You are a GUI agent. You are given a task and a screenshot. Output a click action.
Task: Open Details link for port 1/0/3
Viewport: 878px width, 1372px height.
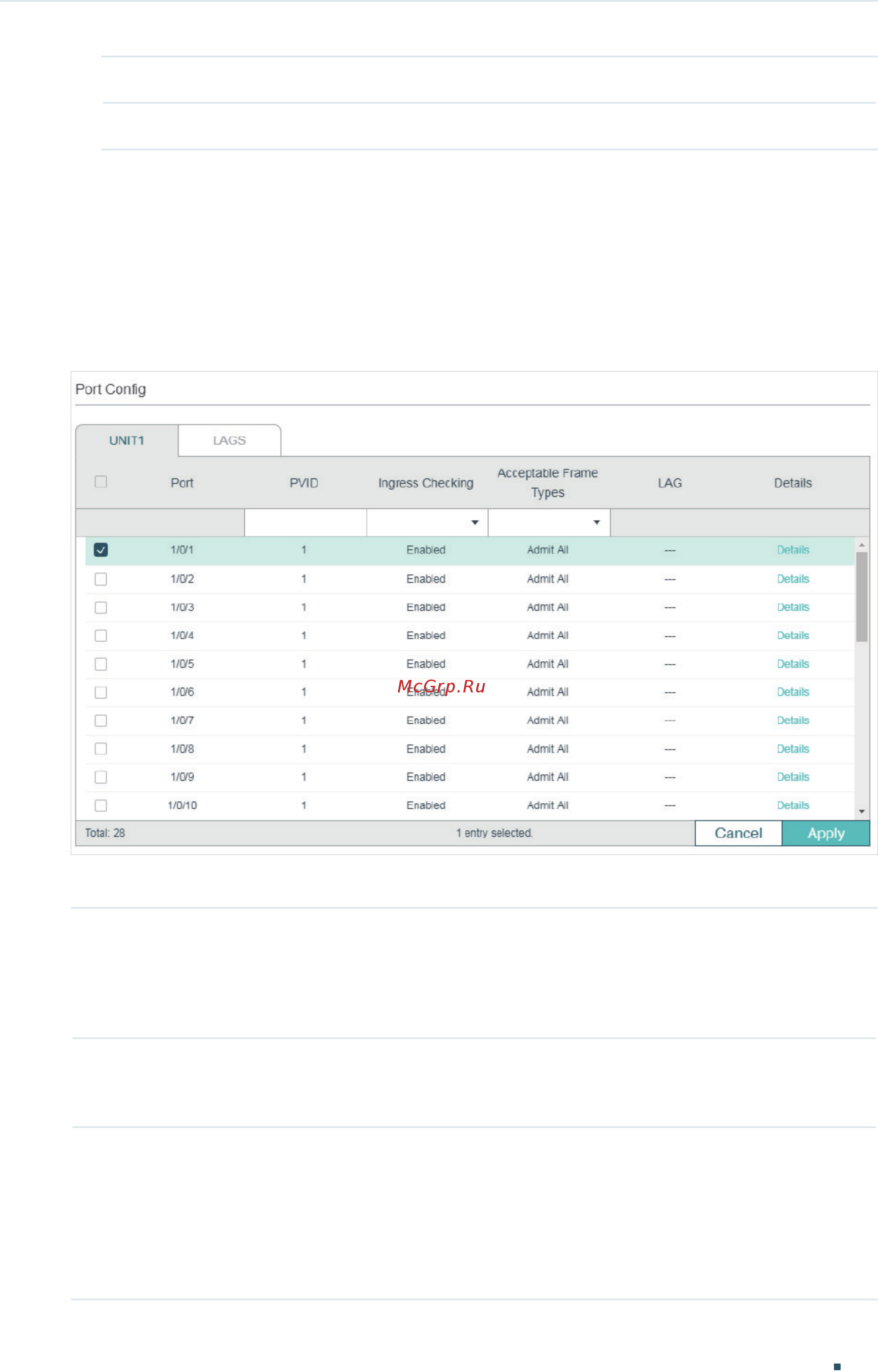(793, 607)
